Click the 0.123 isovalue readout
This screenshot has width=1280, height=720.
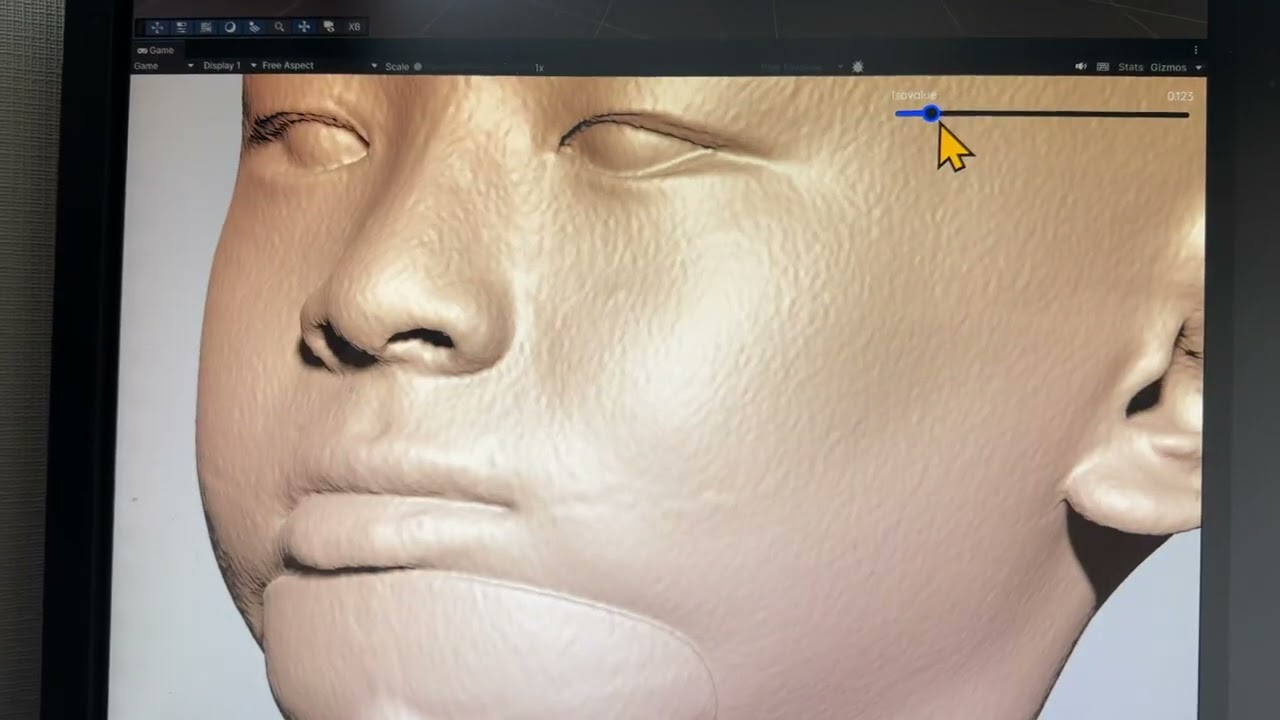coord(1180,97)
